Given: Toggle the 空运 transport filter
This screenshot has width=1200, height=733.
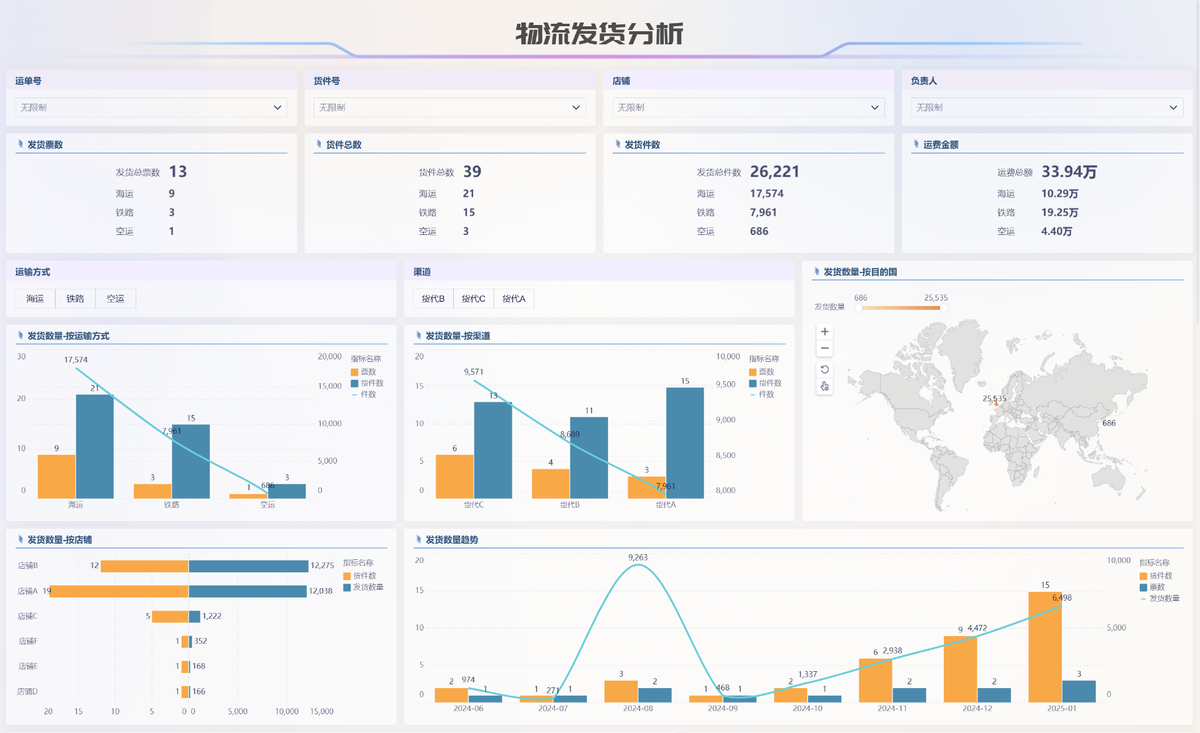Looking at the screenshot, I should (x=116, y=298).
